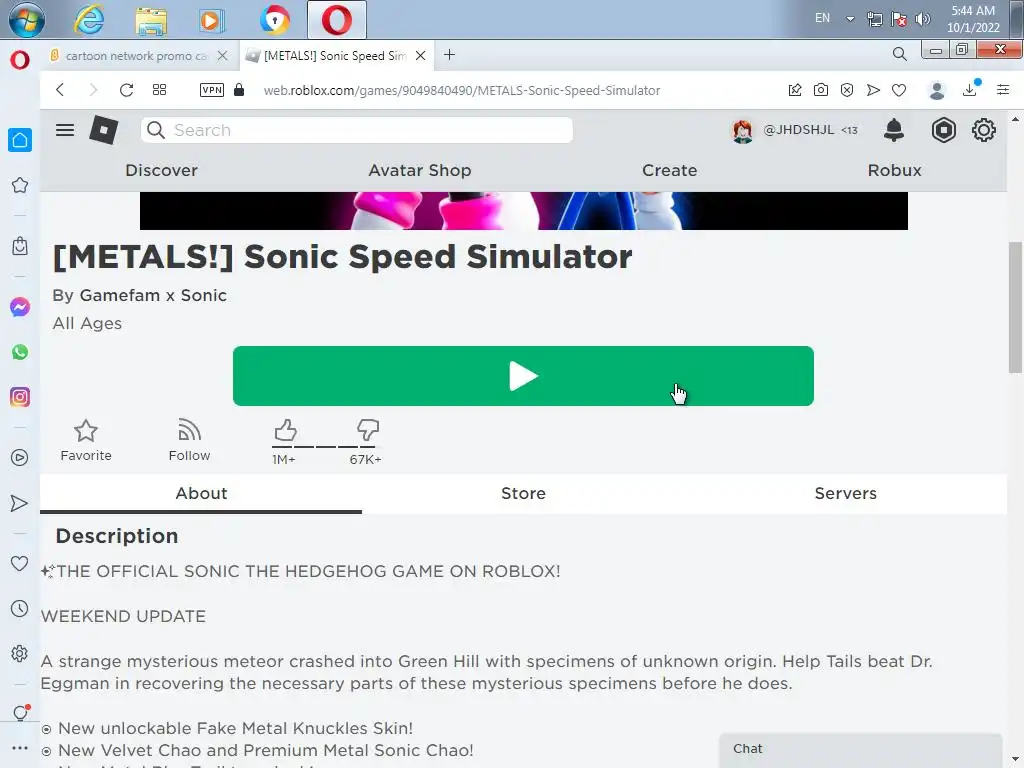The width and height of the screenshot is (1024, 768).
Task: Go to Roblox home via logo
Action: pyautogui.click(x=103, y=130)
